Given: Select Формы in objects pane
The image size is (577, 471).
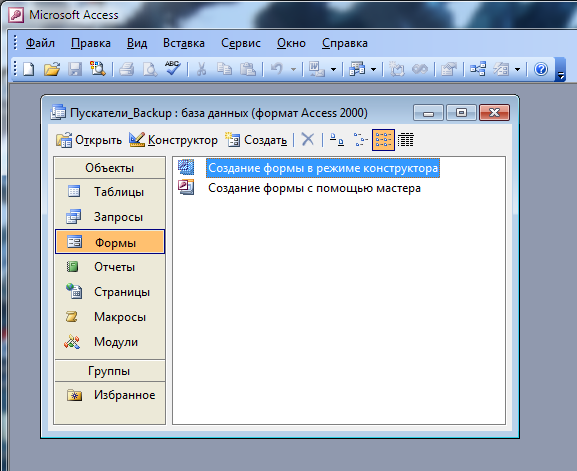Looking at the screenshot, I should pos(110,242).
